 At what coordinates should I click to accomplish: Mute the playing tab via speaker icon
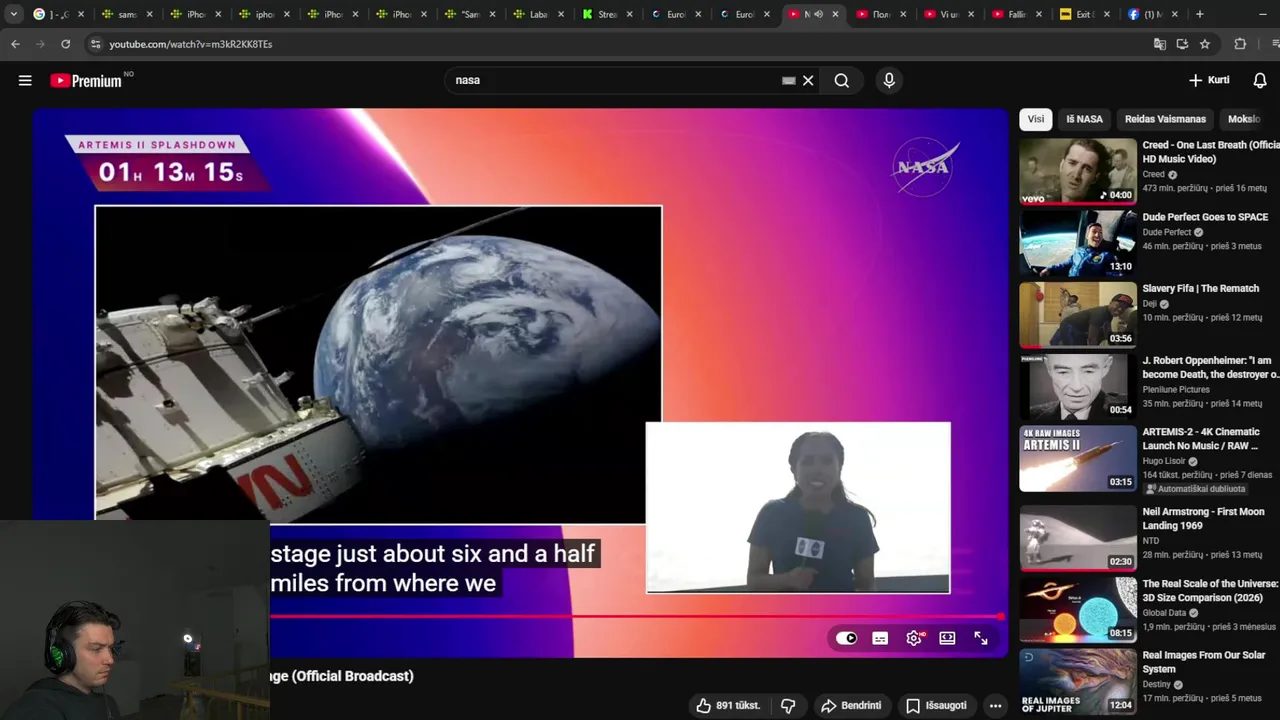pyautogui.click(x=819, y=14)
